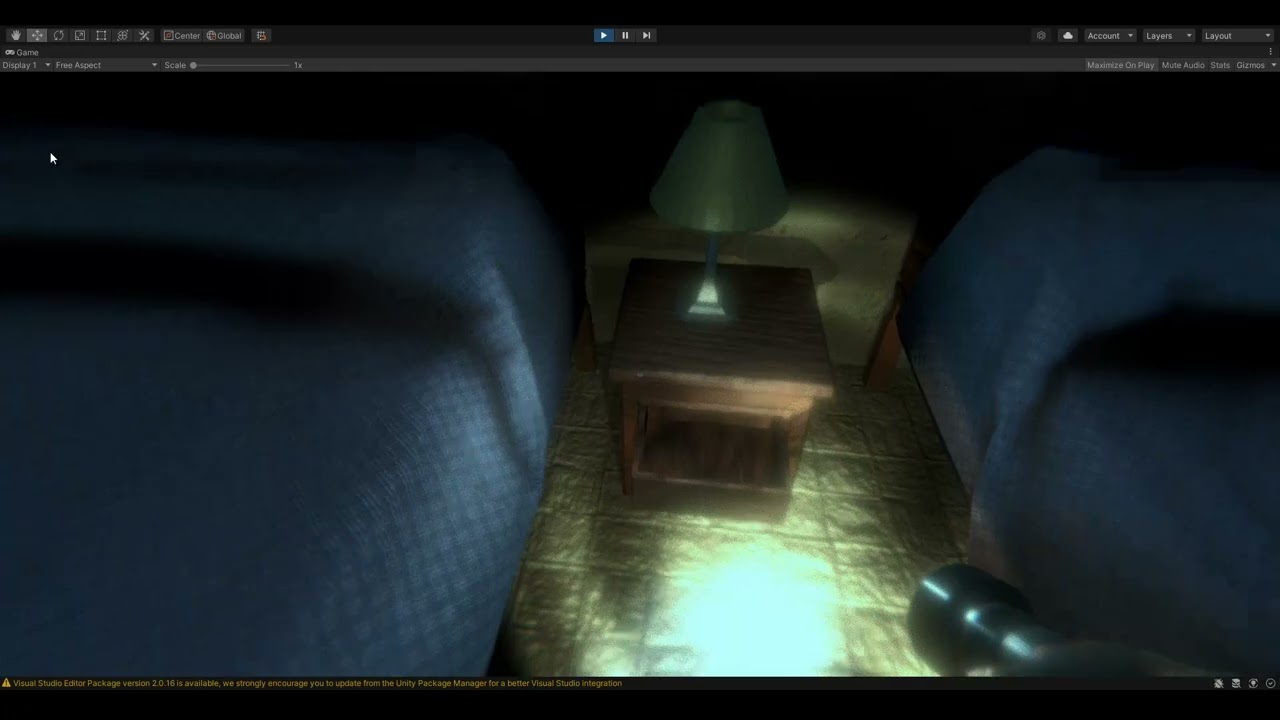Pause the game
1280x720 pixels.
625,36
